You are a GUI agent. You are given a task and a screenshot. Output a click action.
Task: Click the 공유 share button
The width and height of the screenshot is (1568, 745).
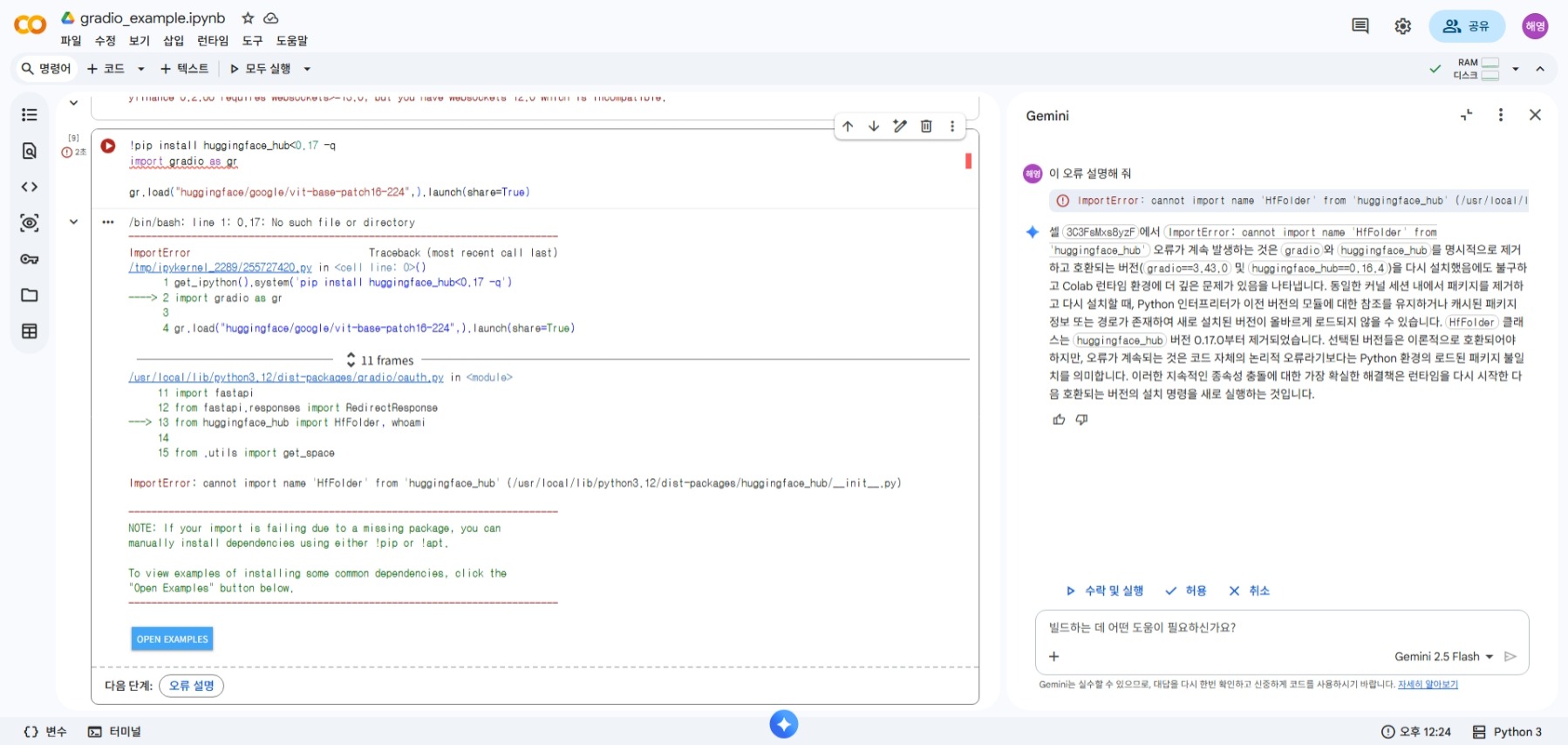pos(1467,26)
